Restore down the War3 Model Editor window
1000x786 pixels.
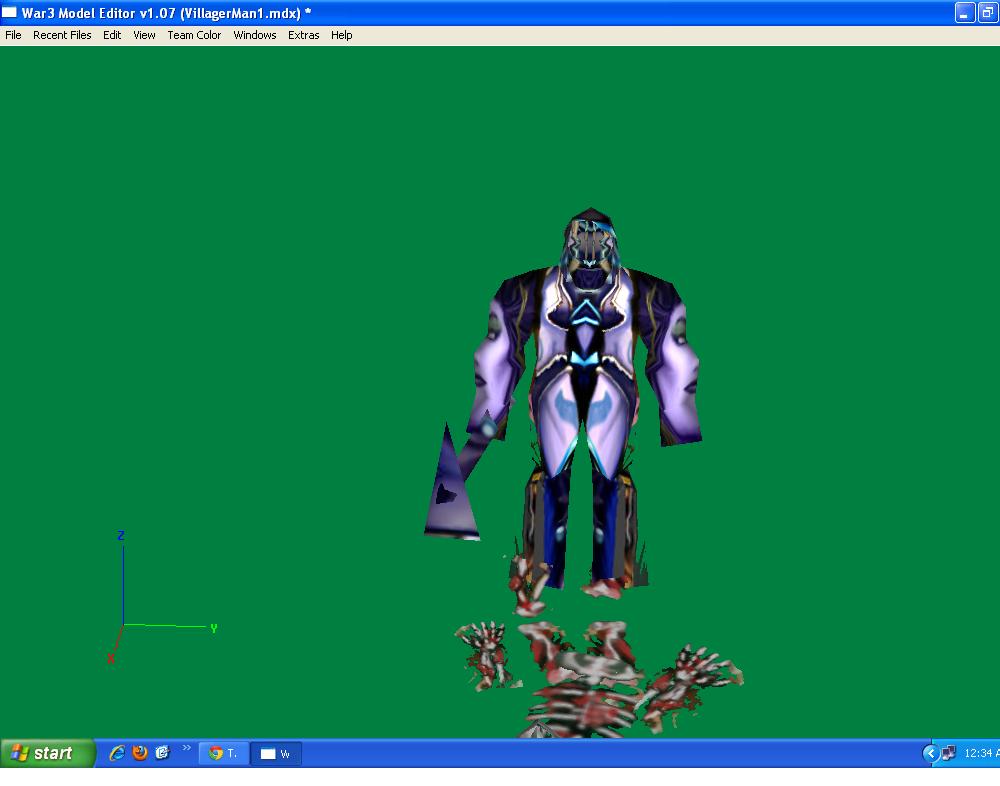click(x=988, y=13)
